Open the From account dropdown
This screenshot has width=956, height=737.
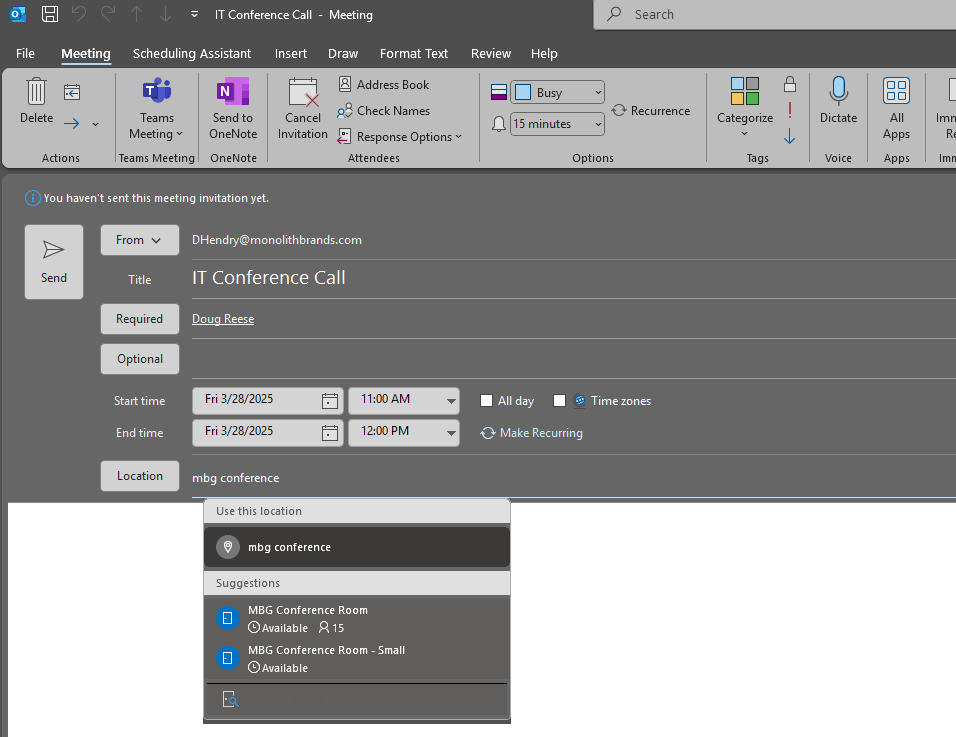click(x=140, y=240)
